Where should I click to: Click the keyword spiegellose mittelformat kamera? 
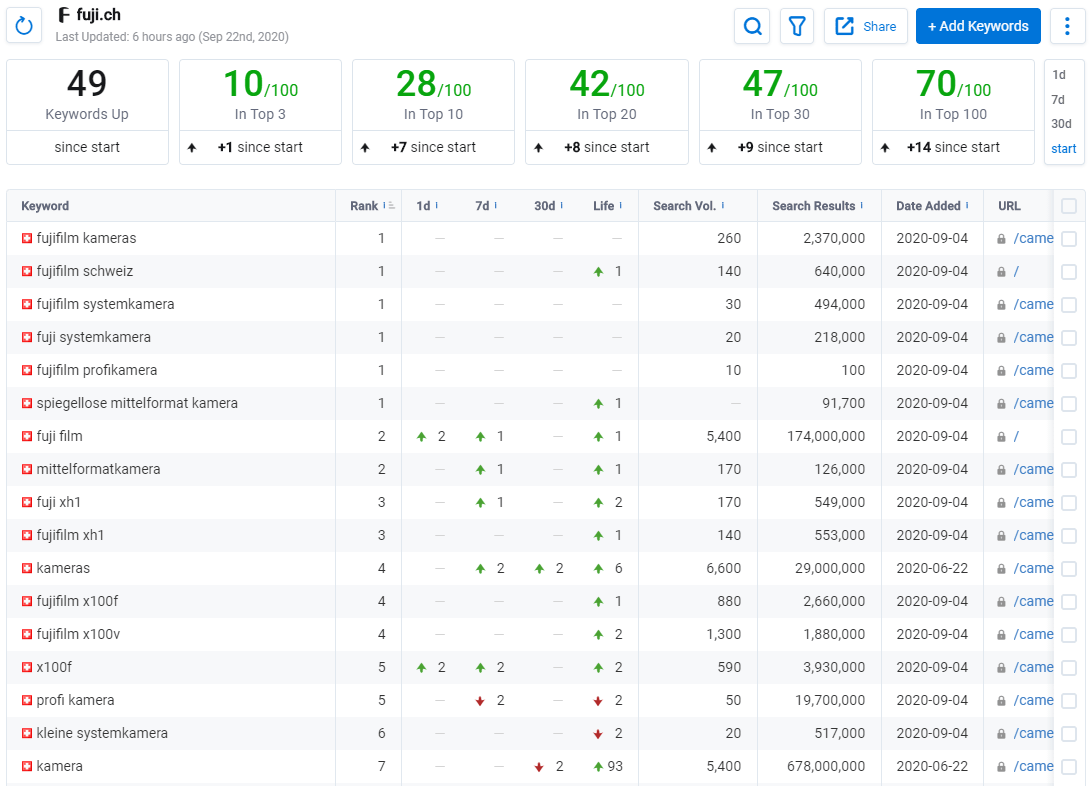137,403
